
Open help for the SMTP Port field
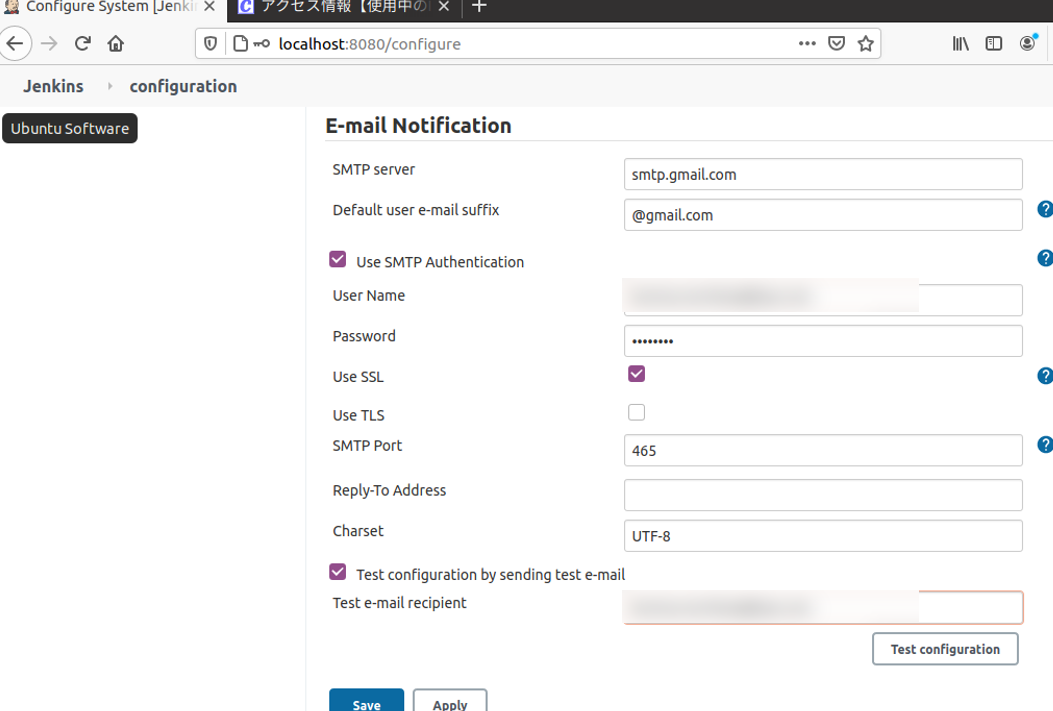pos(1045,445)
